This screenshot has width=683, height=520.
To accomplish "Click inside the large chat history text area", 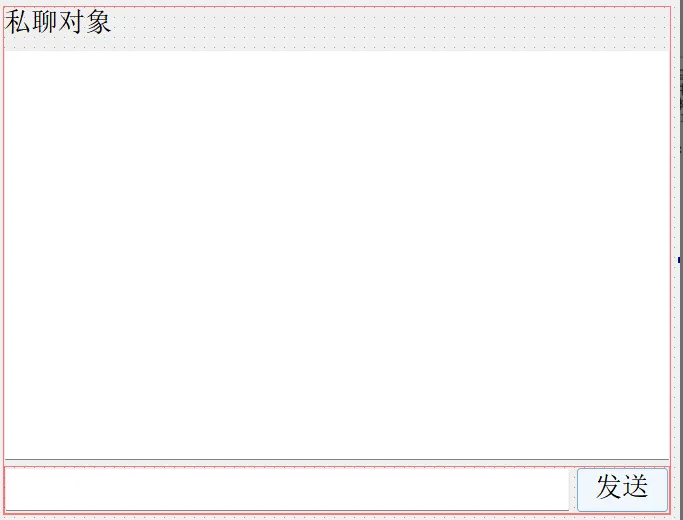I will coord(337,255).
